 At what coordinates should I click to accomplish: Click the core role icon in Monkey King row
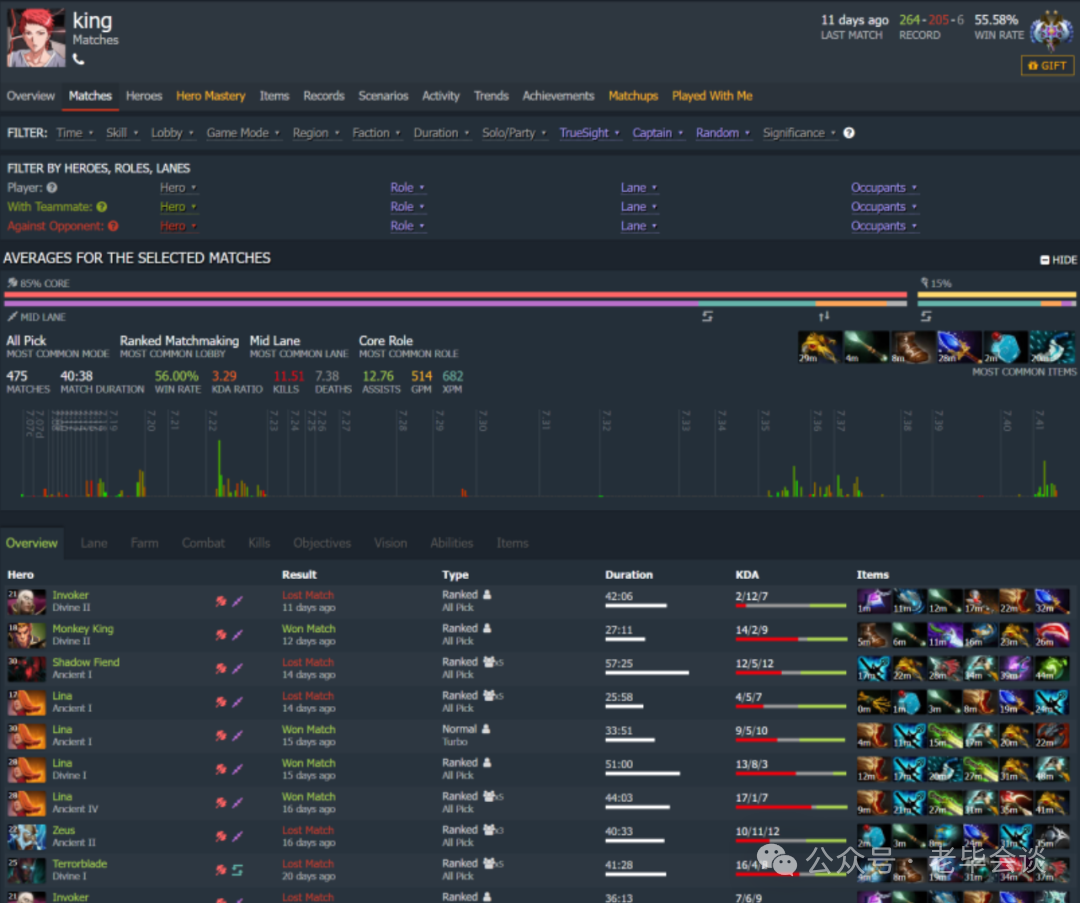221,635
